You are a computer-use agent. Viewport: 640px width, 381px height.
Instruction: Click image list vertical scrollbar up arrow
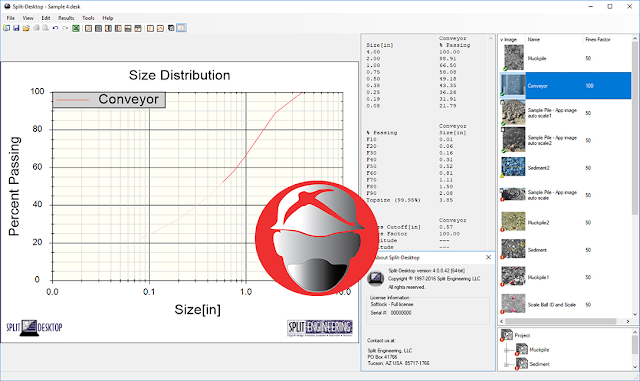pyautogui.click(x=635, y=38)
